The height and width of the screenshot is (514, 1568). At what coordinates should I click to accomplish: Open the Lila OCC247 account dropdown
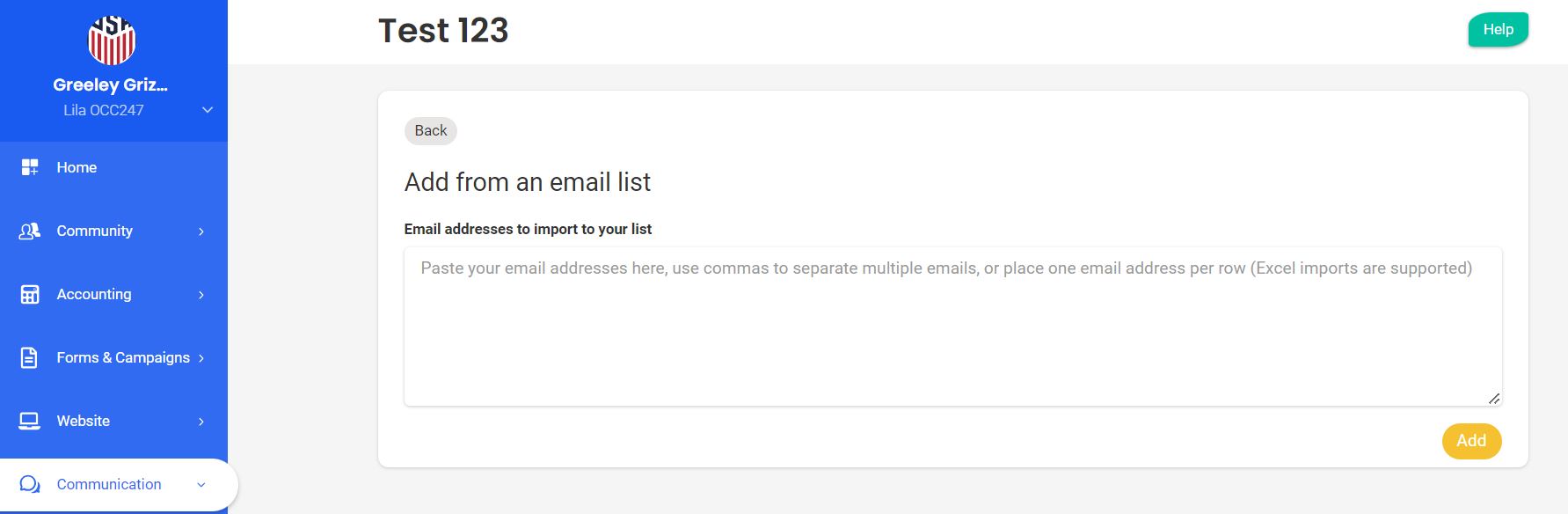(208, 110)
